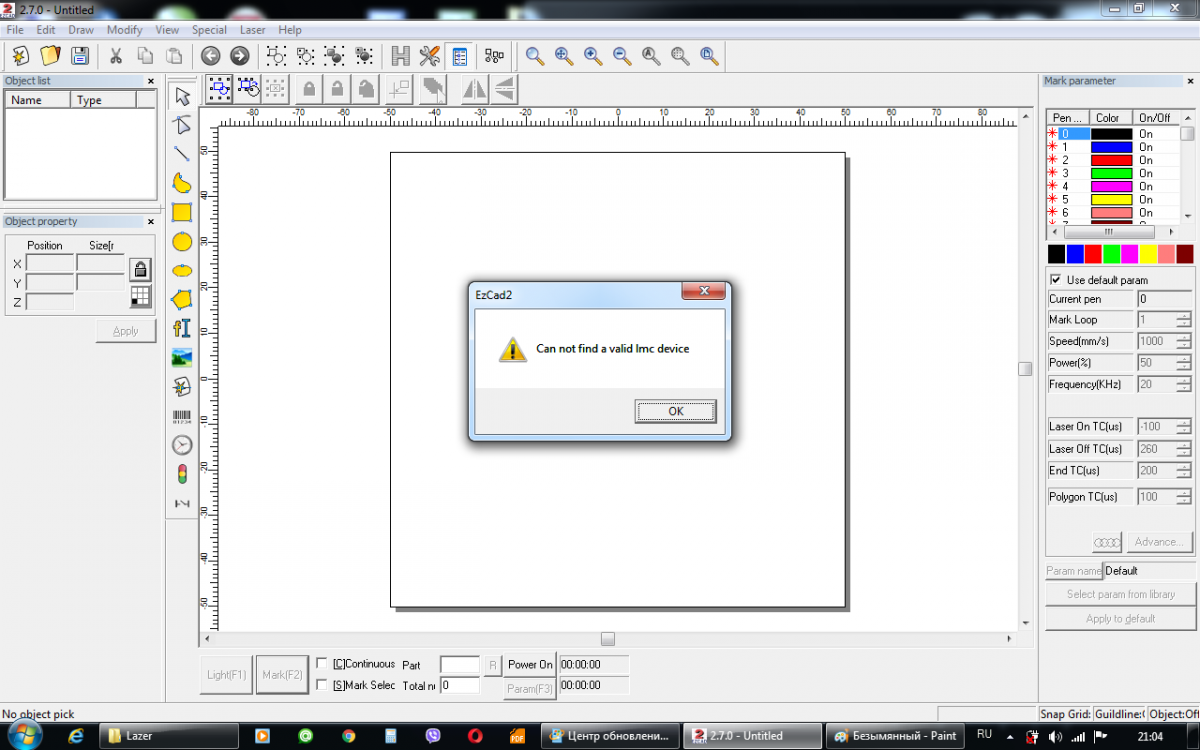Click the Total number input field

point(460,685)
